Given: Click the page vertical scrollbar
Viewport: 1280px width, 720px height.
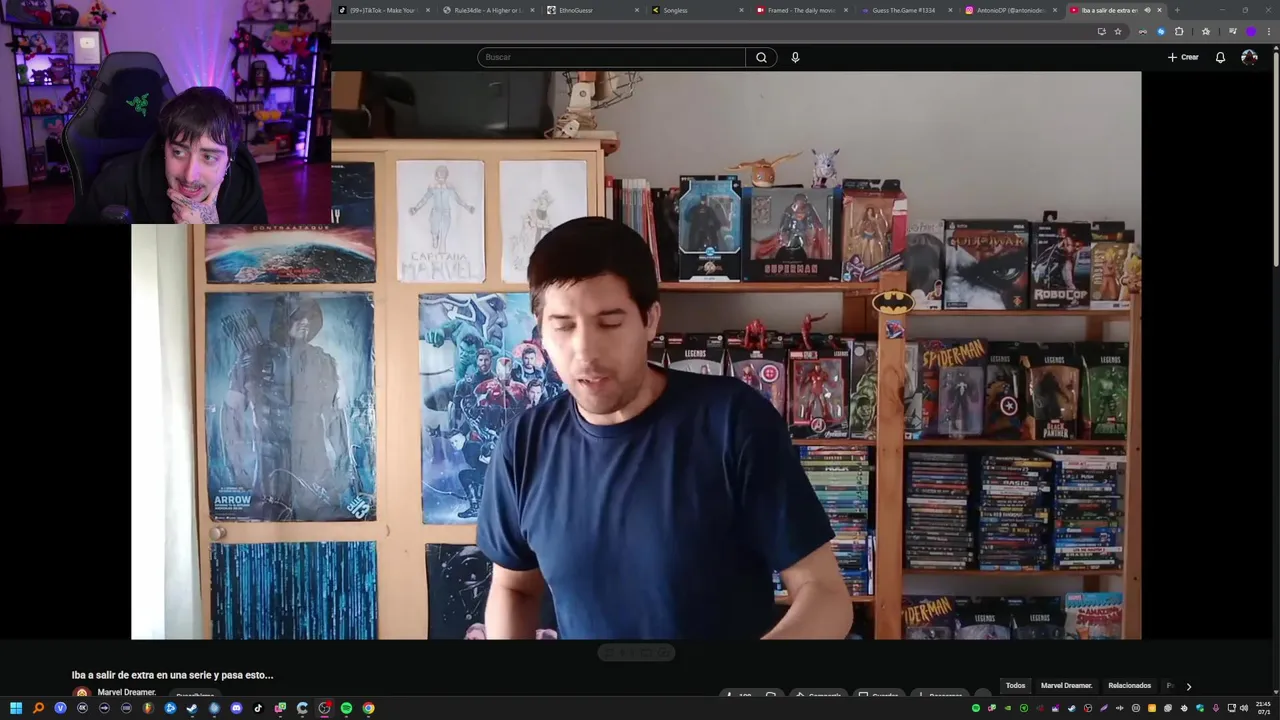Looking at the screenshot, I should (1275, 160).
